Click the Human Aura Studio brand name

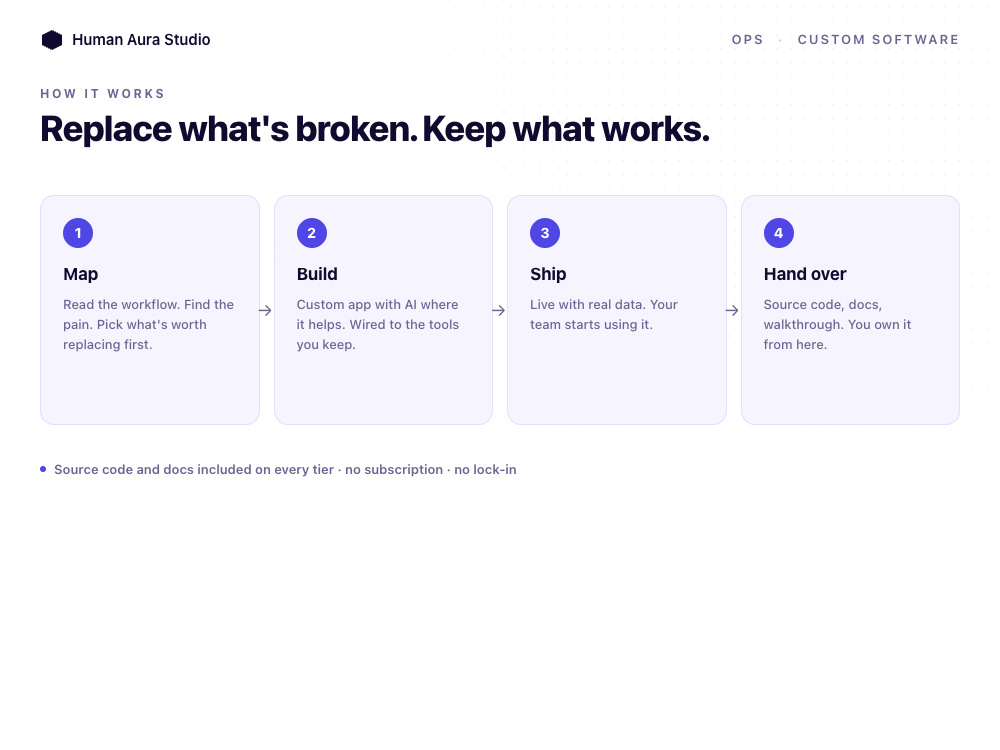[141, 40]
